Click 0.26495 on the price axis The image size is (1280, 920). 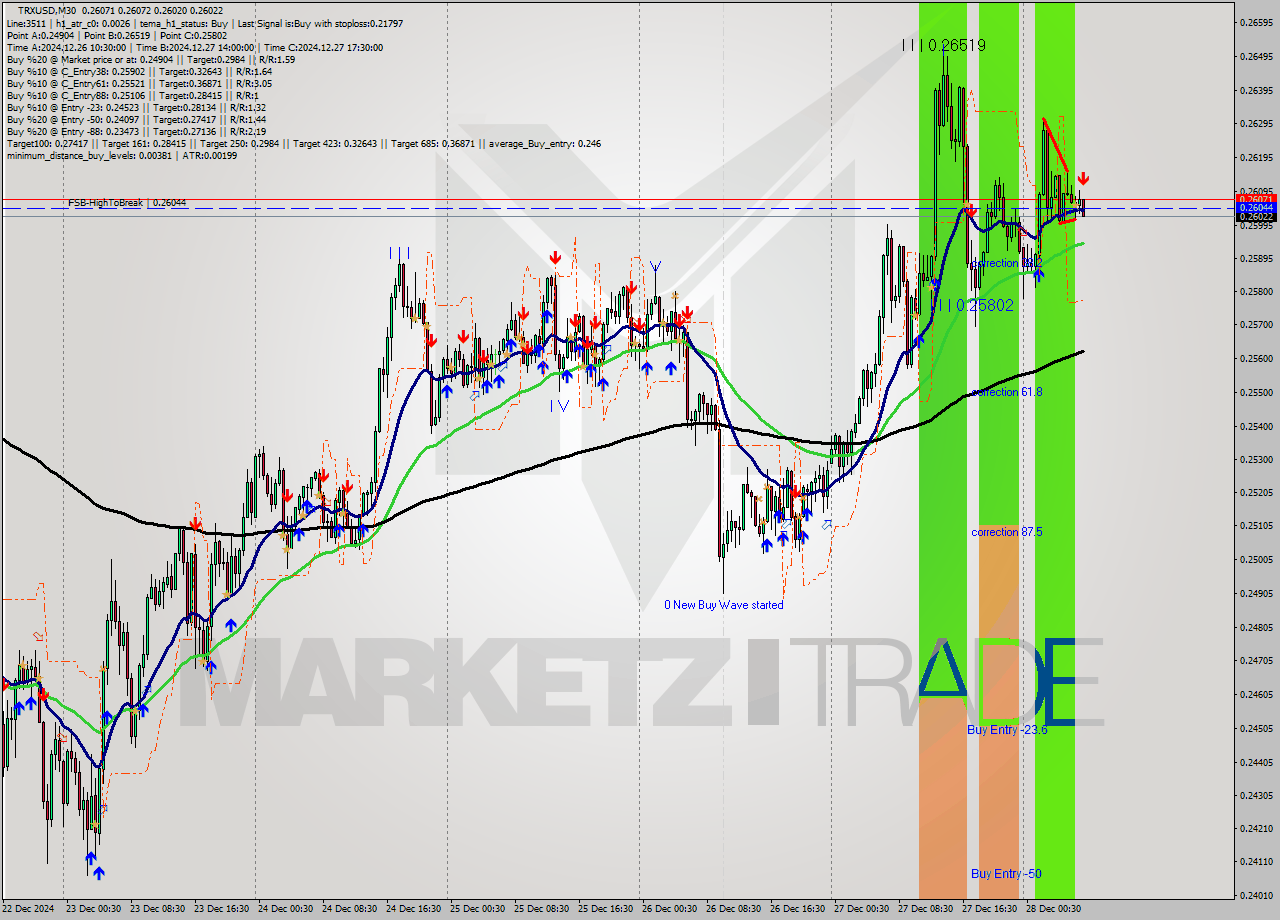(1257, 56)
